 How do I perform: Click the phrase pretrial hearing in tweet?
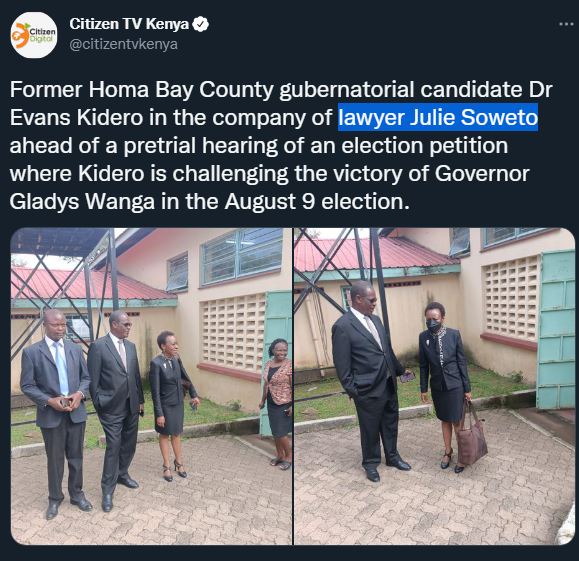tap(200, 146)
